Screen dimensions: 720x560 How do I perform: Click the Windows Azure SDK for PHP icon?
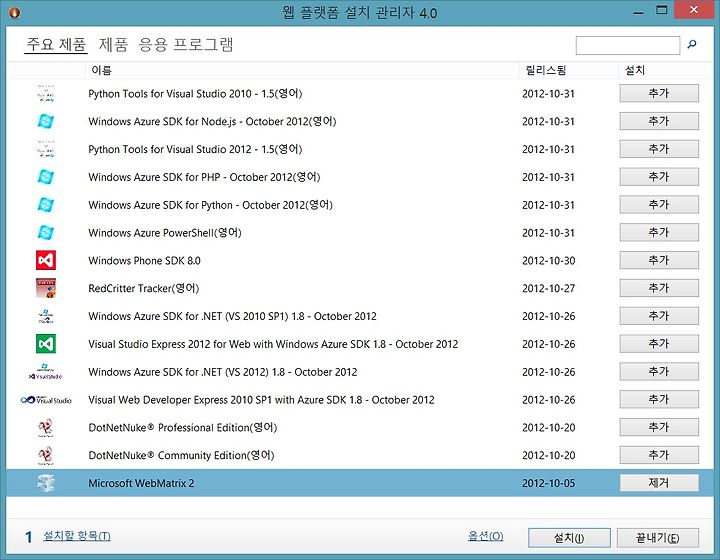(46, 177)
